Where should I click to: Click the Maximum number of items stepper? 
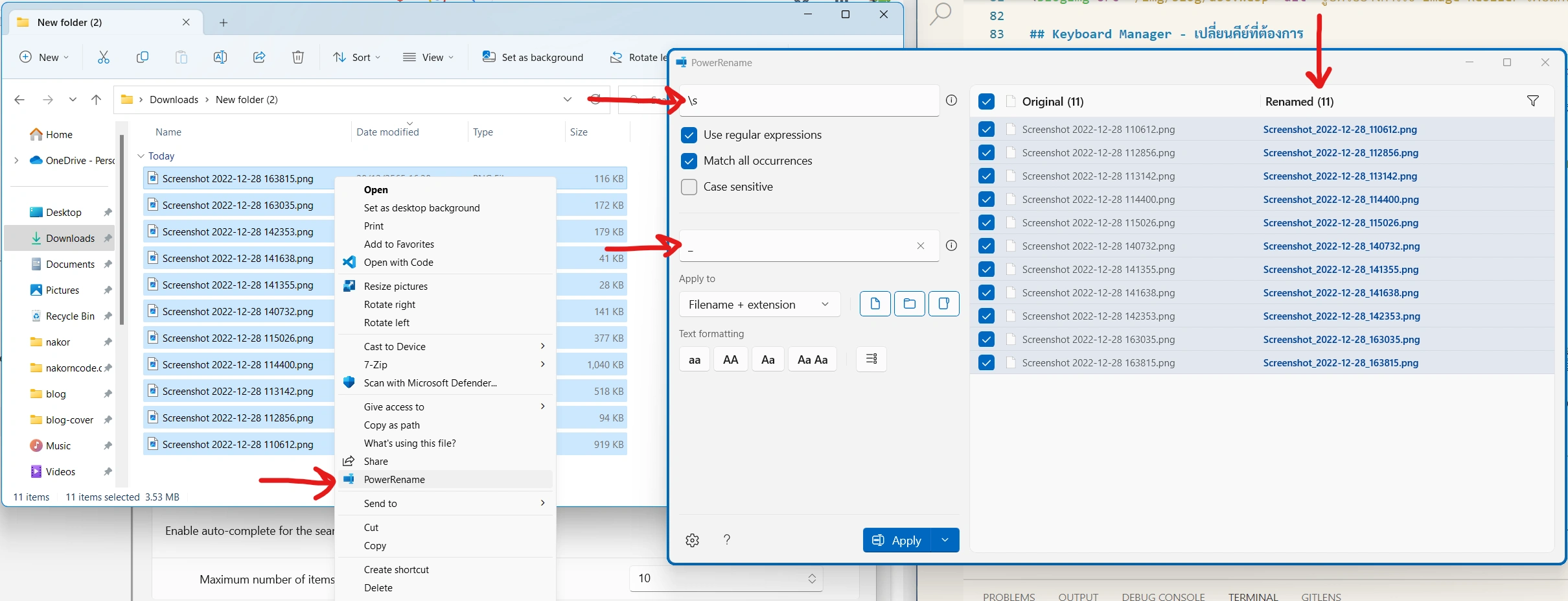[x=812, y=578]
